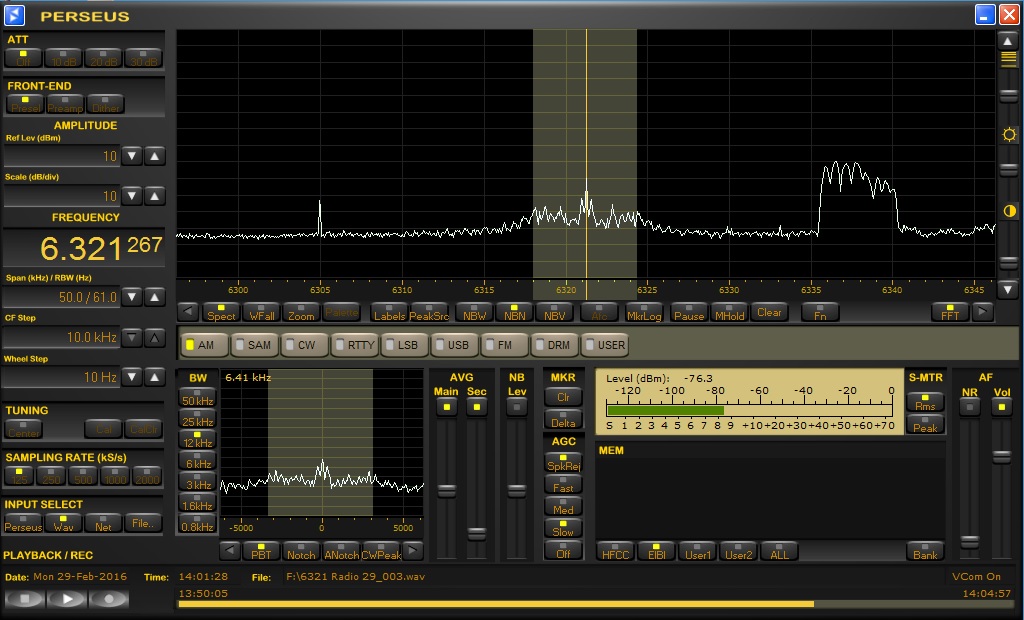Select 3 kHz bandwidth
Screen dimensions: 1024x620
(x=197, y=481)
